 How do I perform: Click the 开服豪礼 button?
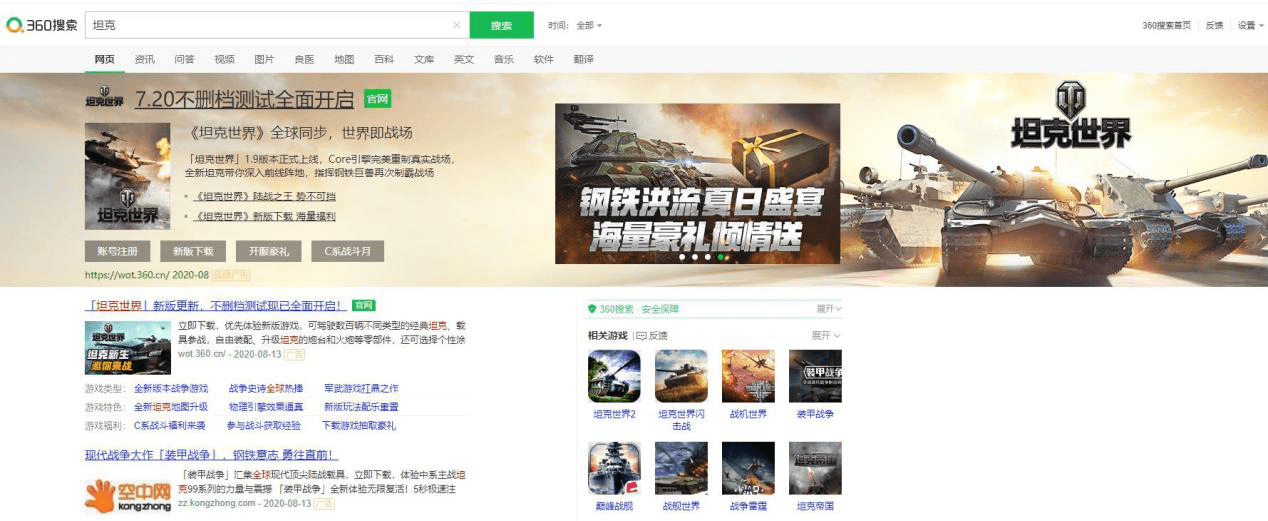[269, 251]
